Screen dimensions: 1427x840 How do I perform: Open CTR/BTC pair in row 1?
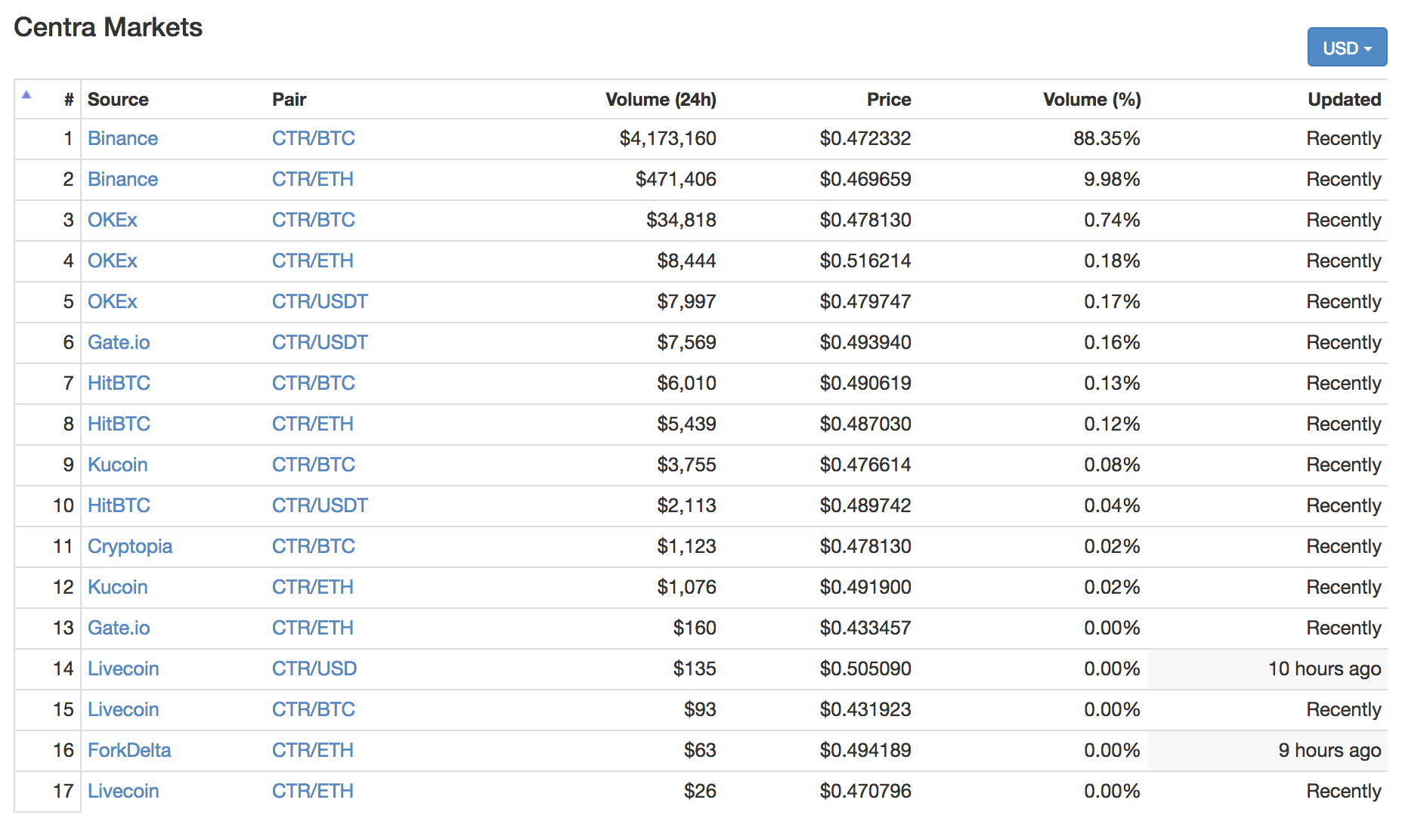coord(313,138)
